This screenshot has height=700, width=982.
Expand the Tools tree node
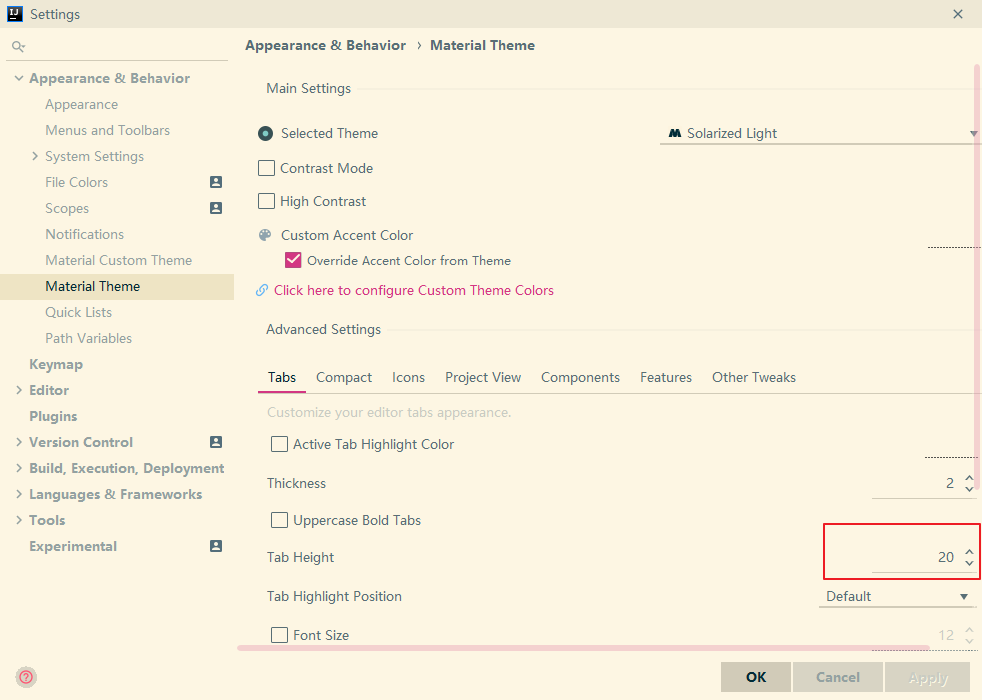point(19,520)
